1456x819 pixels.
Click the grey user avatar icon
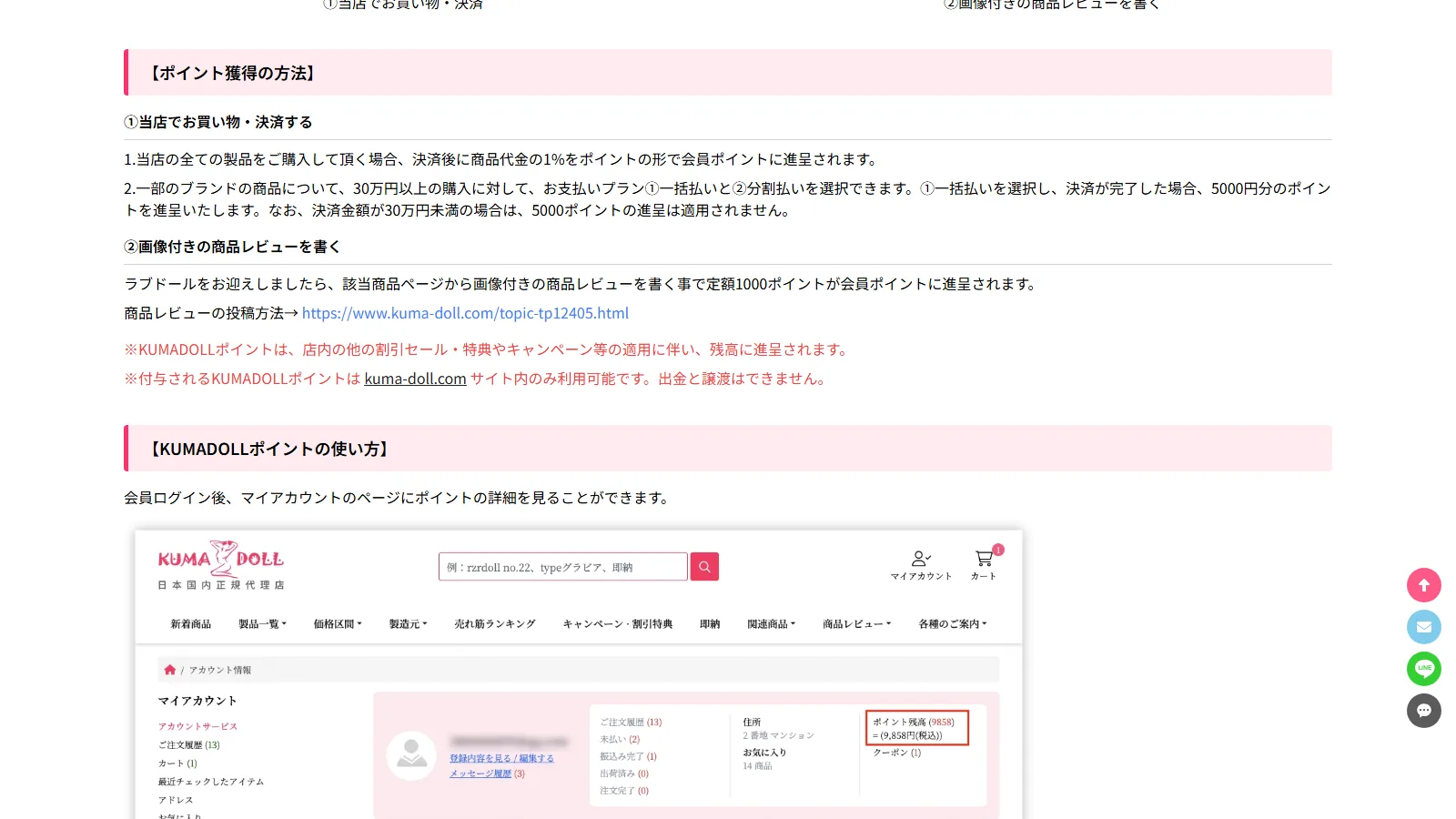pyautogui.click(x=411, y=755)
